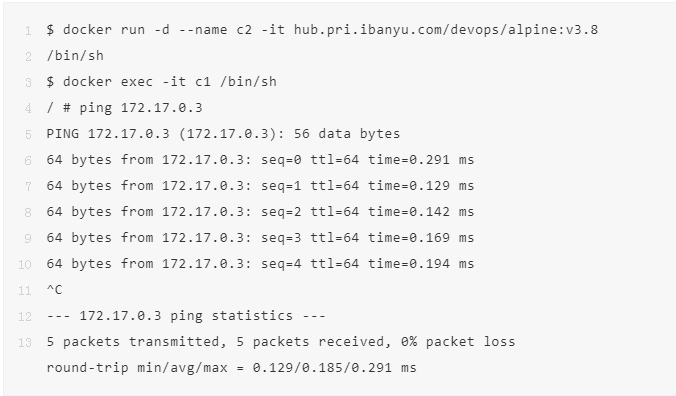Click the PING 56 data bytes line
Screen dimensions: 676x396
223,134
